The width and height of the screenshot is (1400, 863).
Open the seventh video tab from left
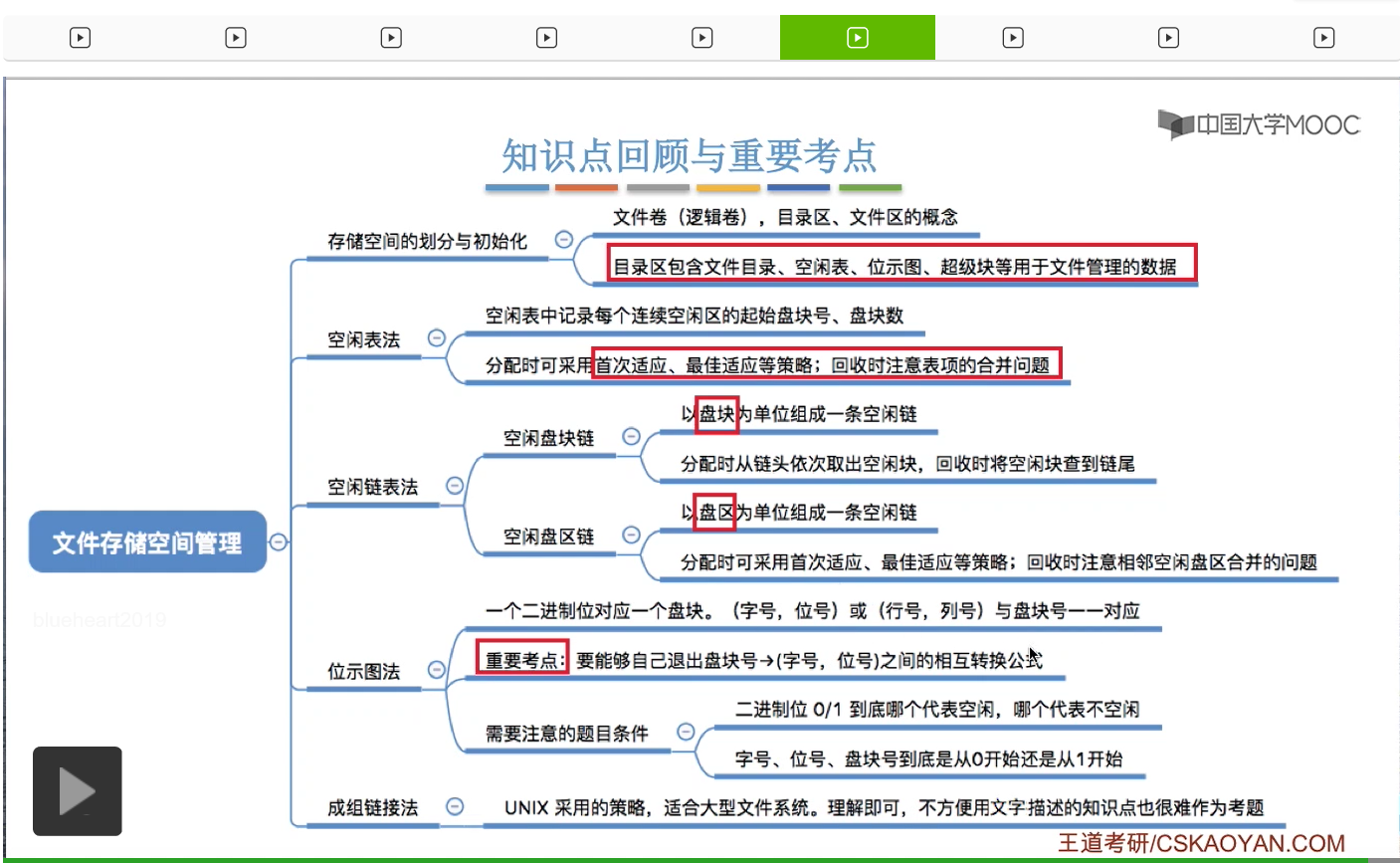1013,38
